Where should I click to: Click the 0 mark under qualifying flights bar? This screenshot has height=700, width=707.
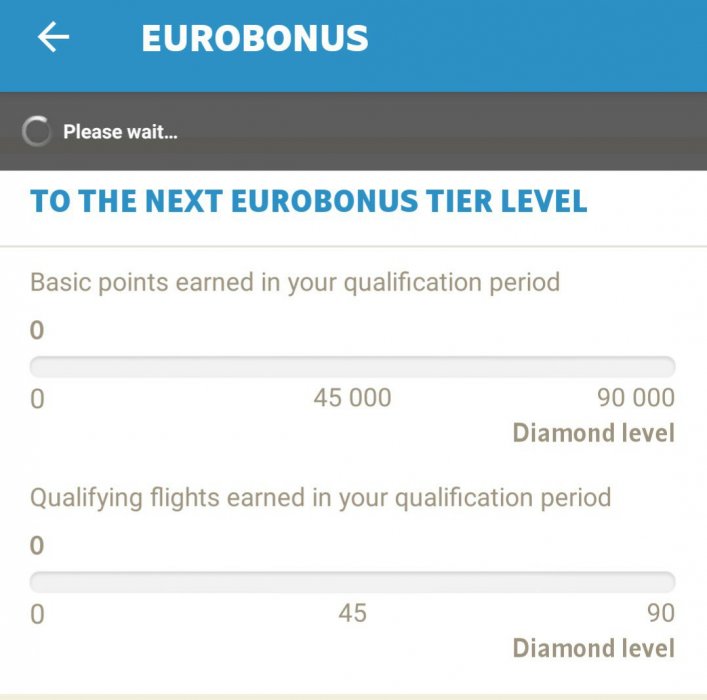click(x=37, y=614)
